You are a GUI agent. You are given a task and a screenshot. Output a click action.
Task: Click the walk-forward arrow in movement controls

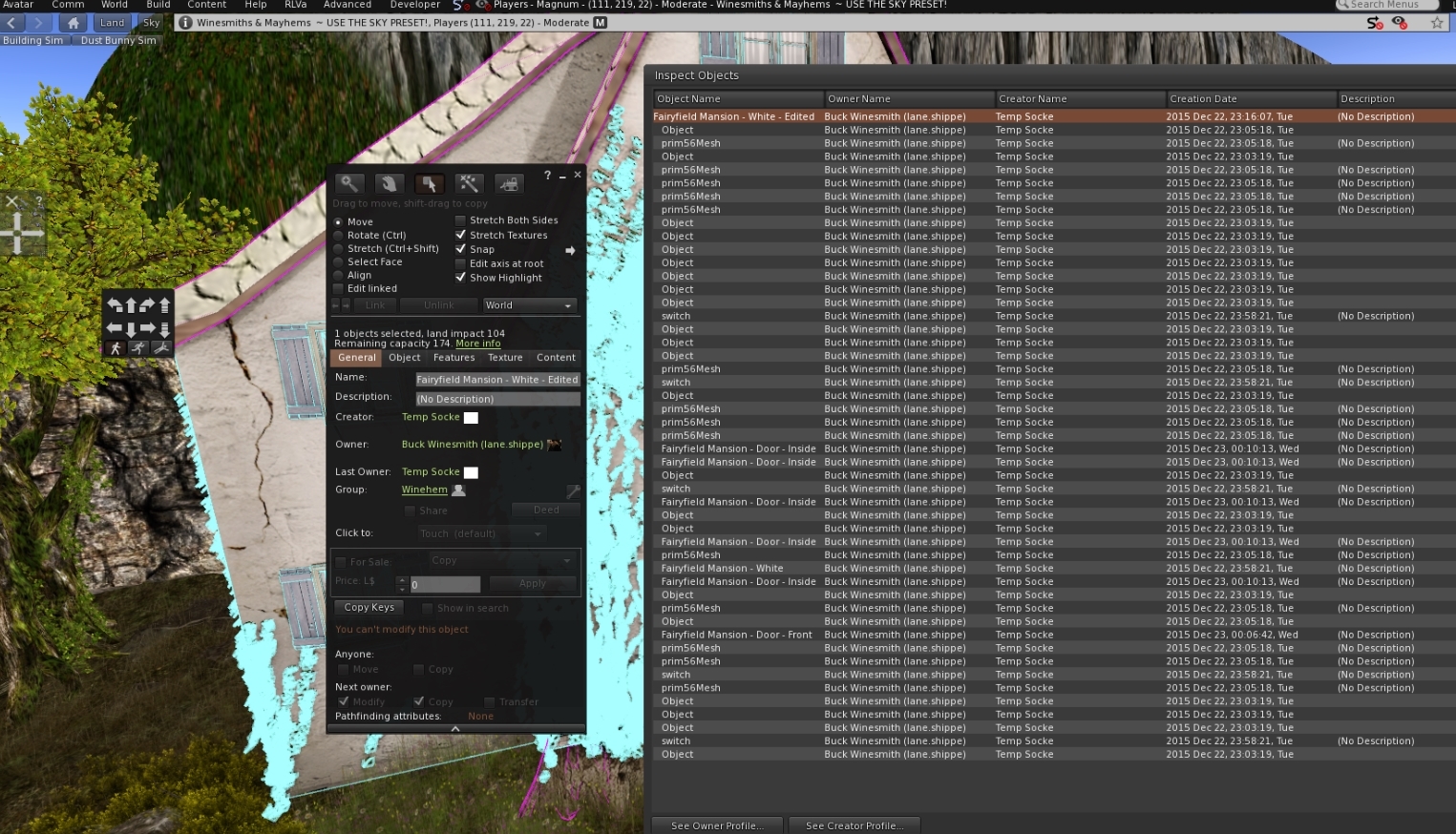point(131,305)
